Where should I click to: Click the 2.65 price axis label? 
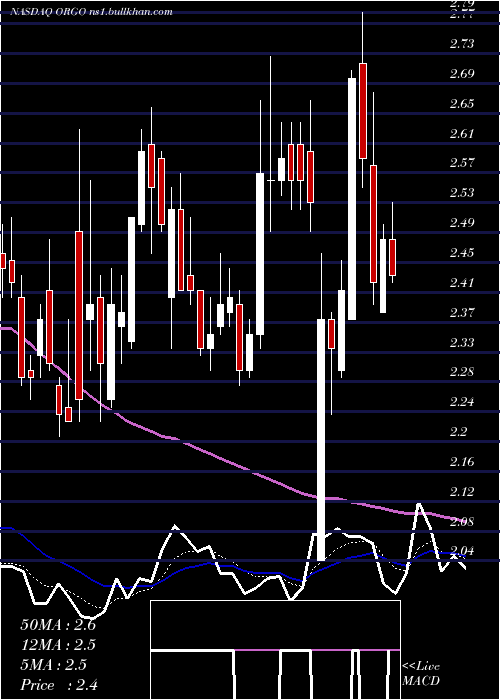[462, 103]
